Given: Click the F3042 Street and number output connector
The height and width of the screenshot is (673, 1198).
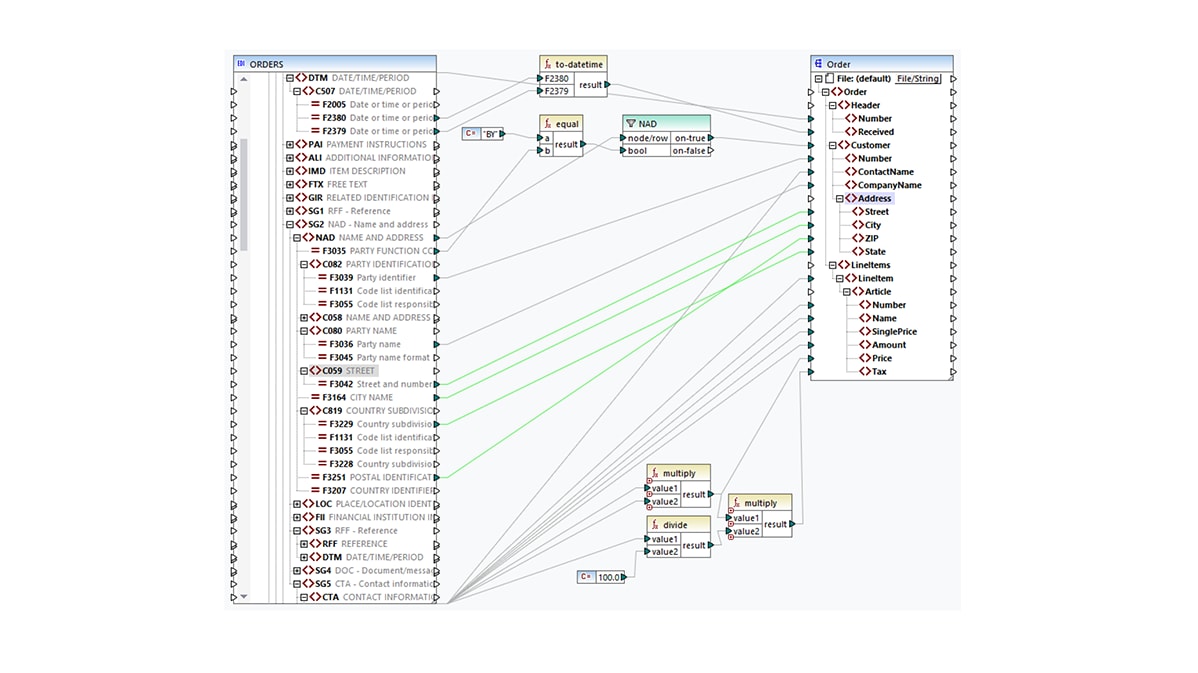Looking at the screenshot, I should 436,384.
